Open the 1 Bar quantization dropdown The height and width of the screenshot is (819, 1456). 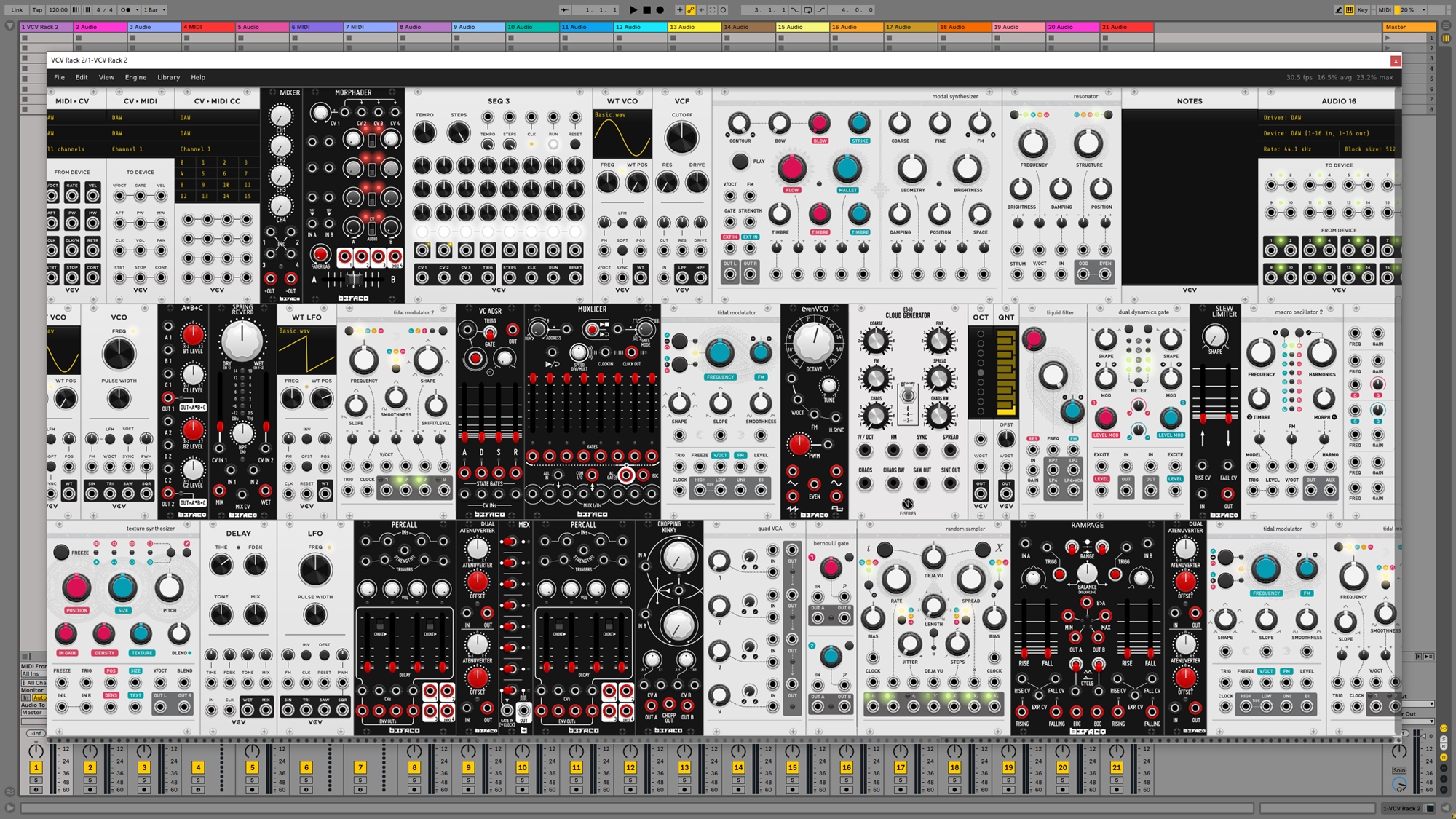(x=154, y=10)
